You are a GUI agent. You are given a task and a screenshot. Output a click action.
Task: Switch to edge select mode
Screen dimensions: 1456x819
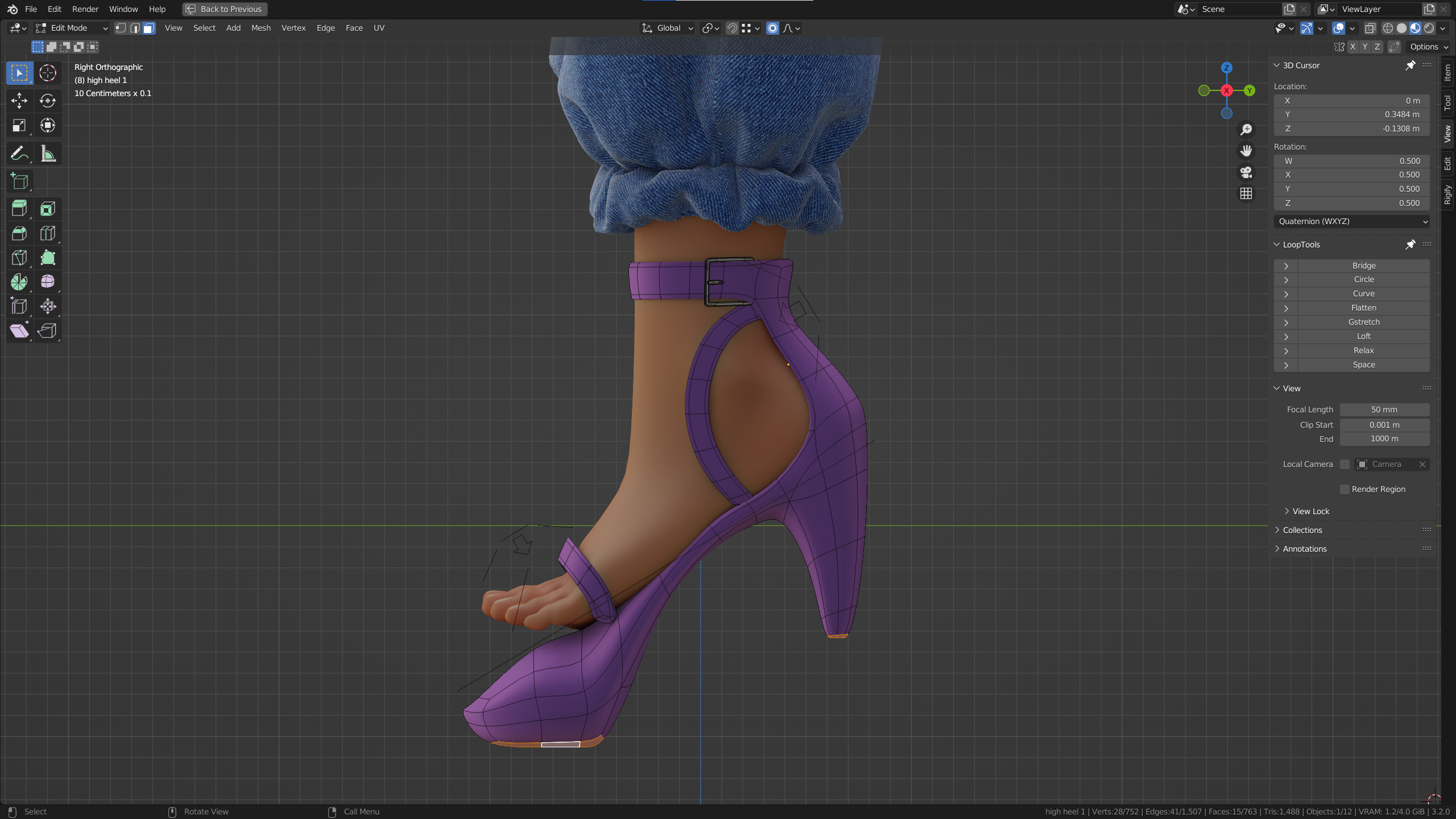[135, 28]
